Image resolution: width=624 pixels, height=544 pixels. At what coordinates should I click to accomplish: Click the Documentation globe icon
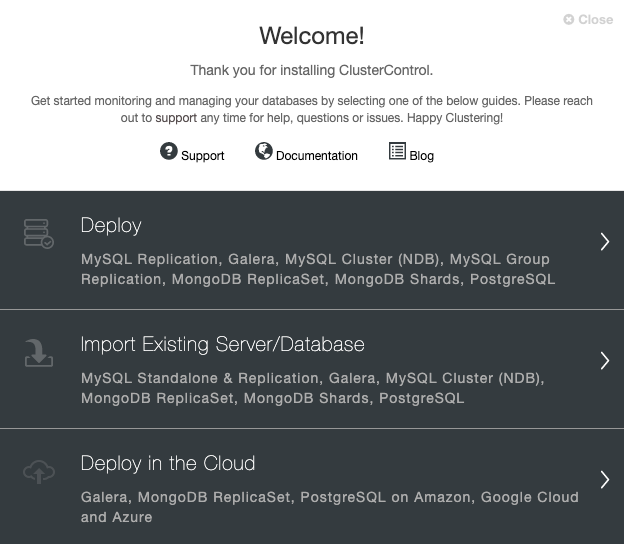point(264,151)
